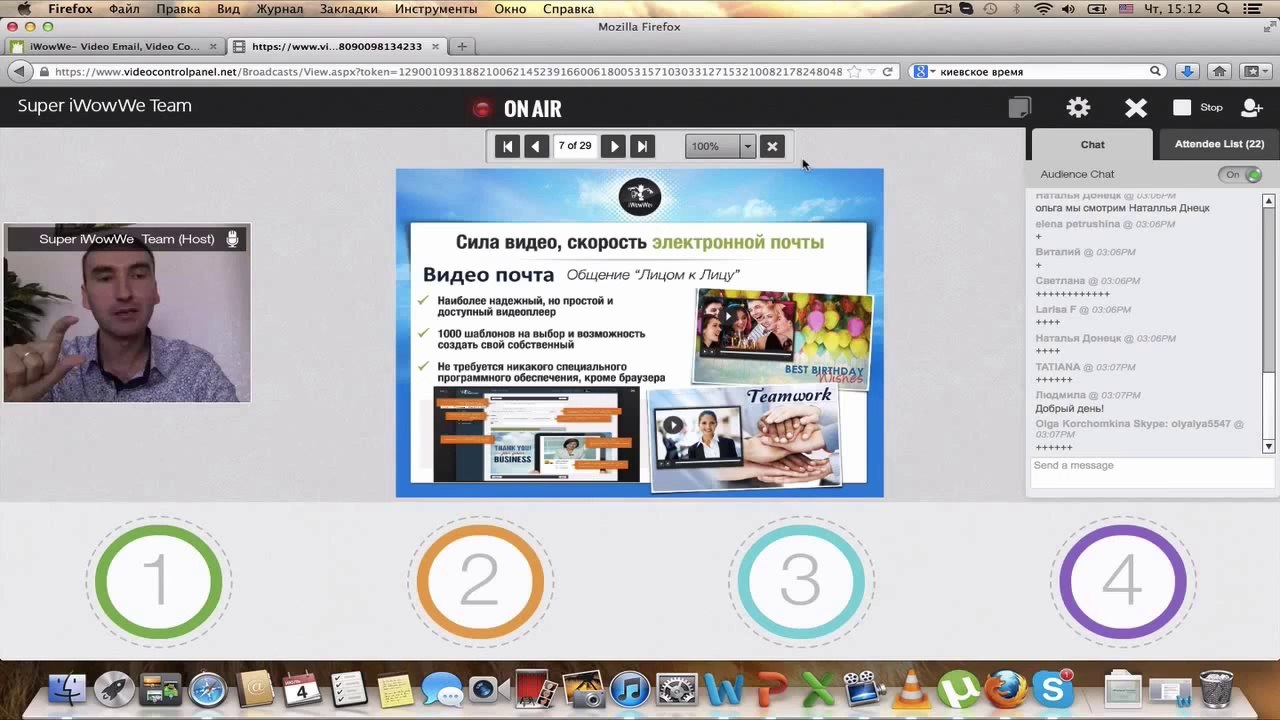Open the Закладки menu

tap(348, 9)
